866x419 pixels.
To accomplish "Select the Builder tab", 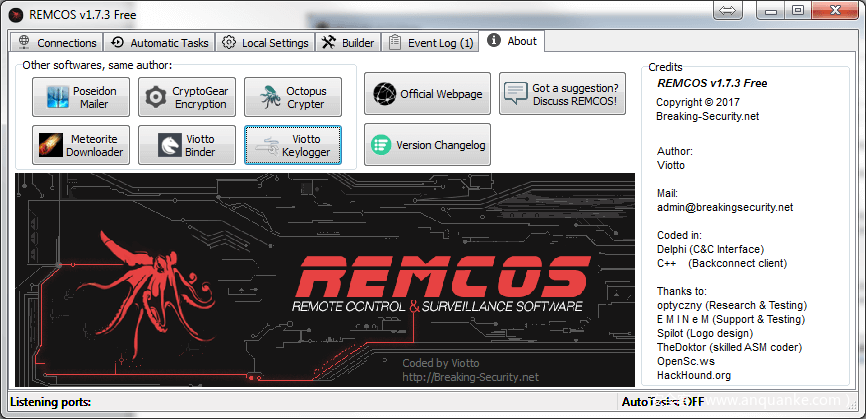I will (348, 43).
